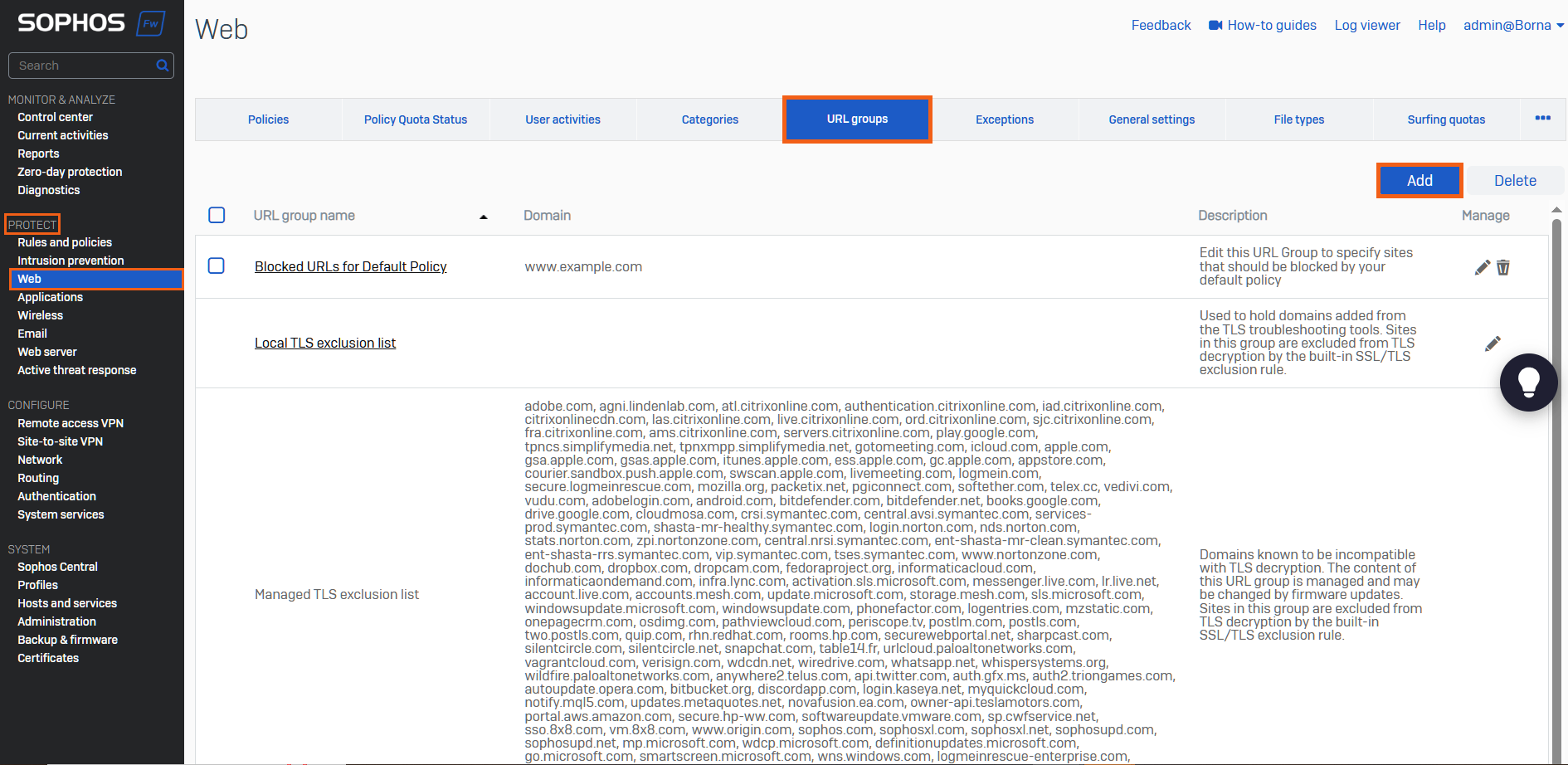1568x765 pixels.
Task: Click the vertical scrollbar of the table
Action: [1556, 490]
